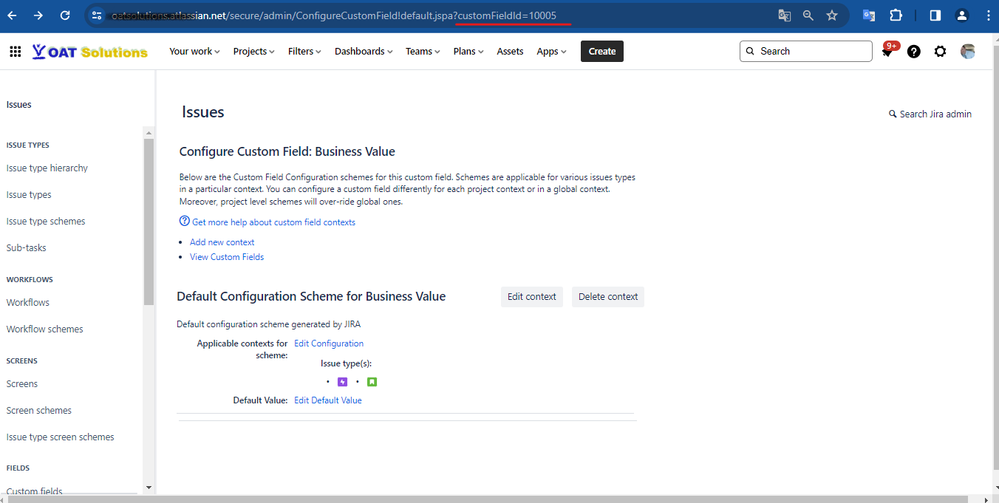Click the Issues heading in sidebar
The height and width of the screenshot is (503, 999).
pos(18,105)
